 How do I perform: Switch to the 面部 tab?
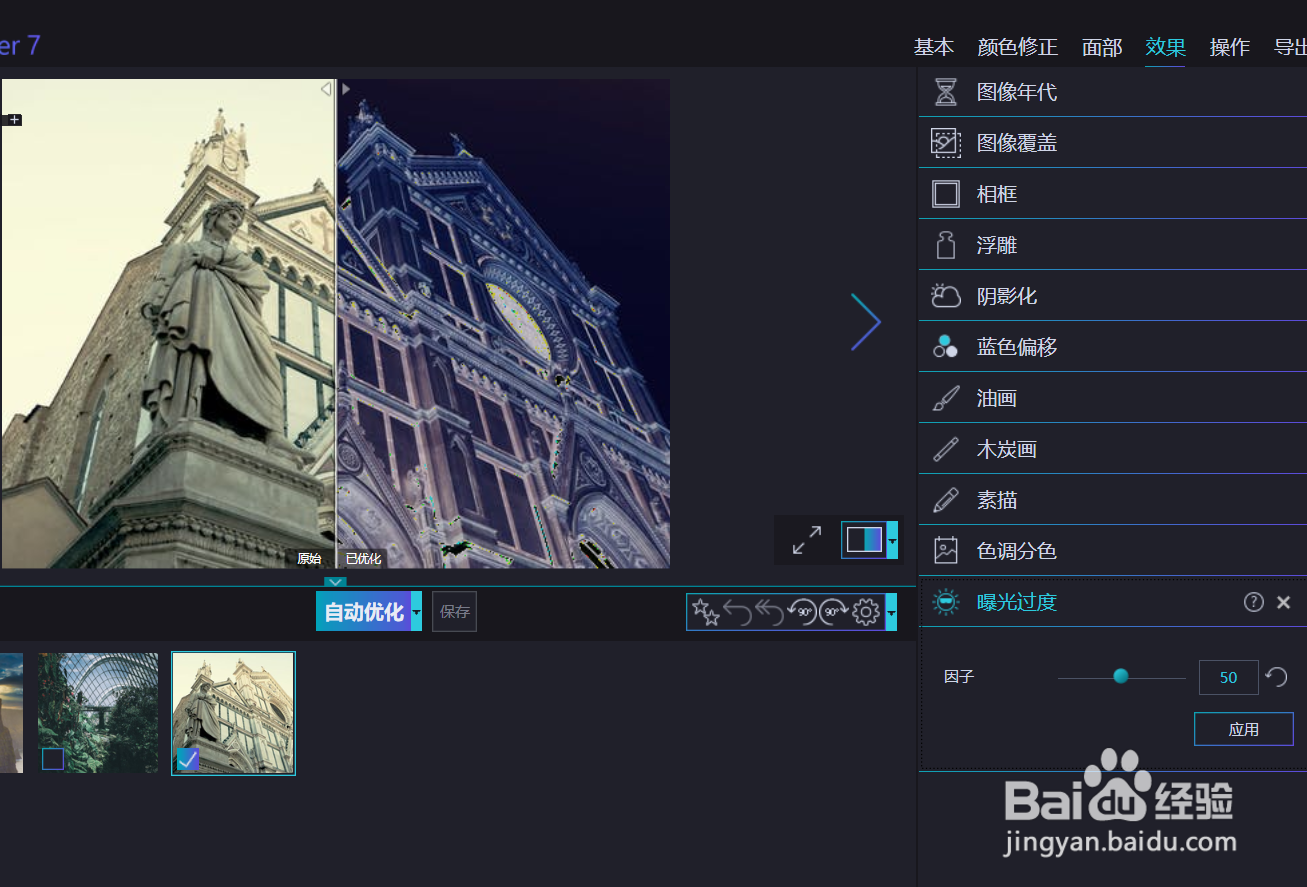[x=1102, y=47]
